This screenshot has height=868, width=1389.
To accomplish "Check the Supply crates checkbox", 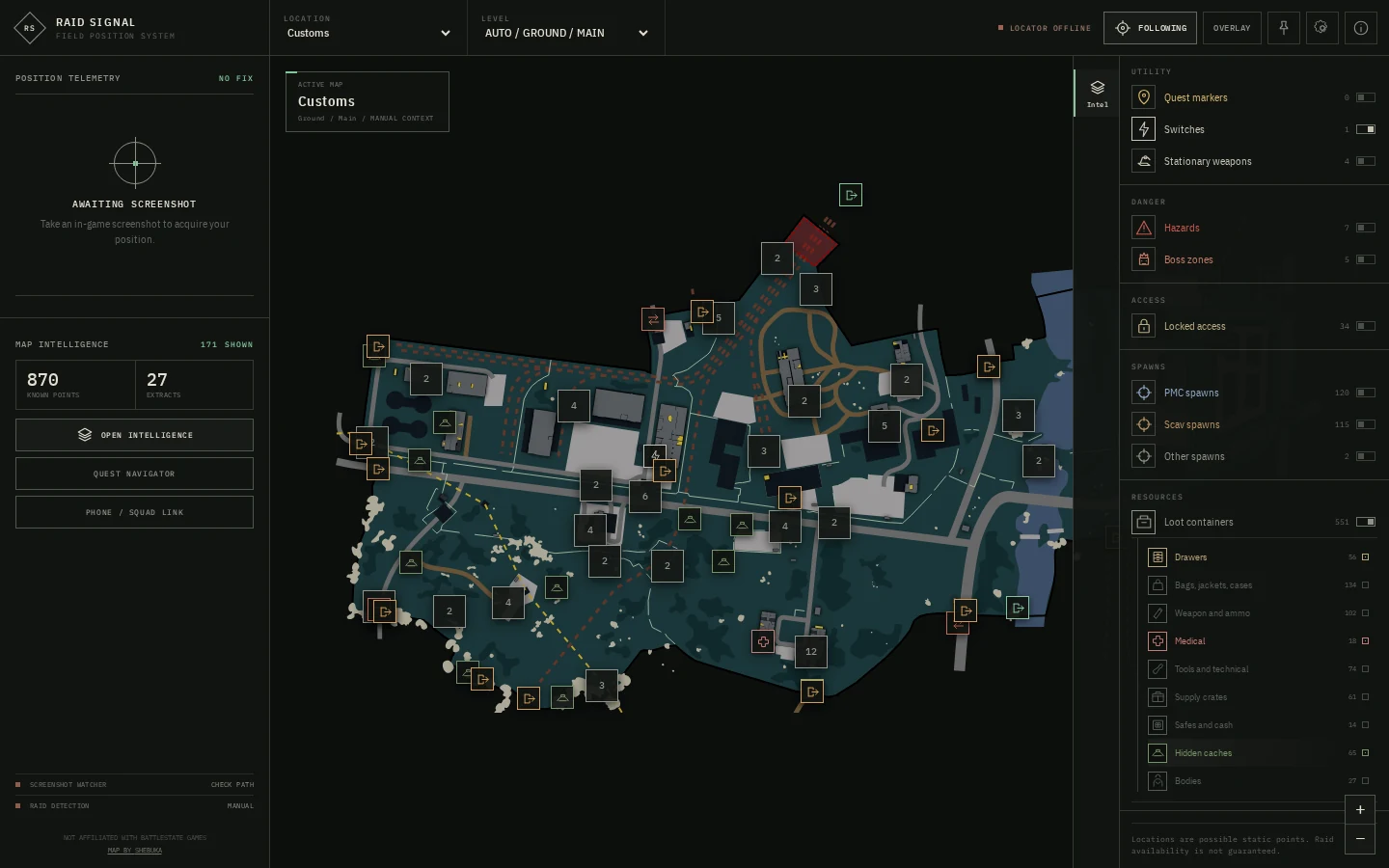I will pyautogui.click(x=1365, y=697).
